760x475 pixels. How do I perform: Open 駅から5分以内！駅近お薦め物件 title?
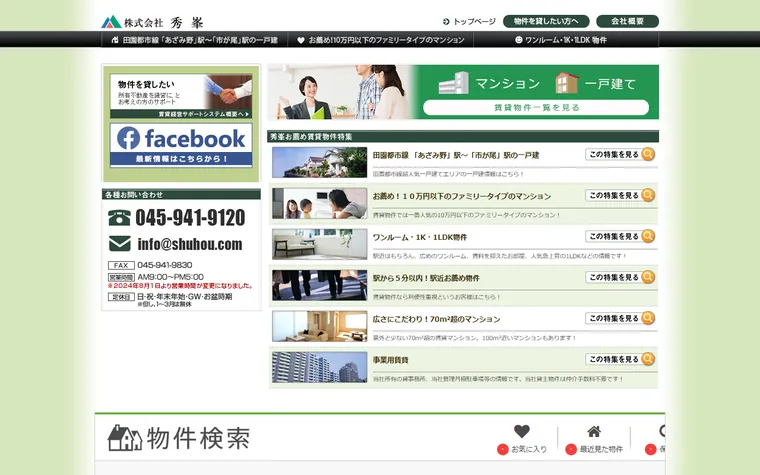point(426,278)
